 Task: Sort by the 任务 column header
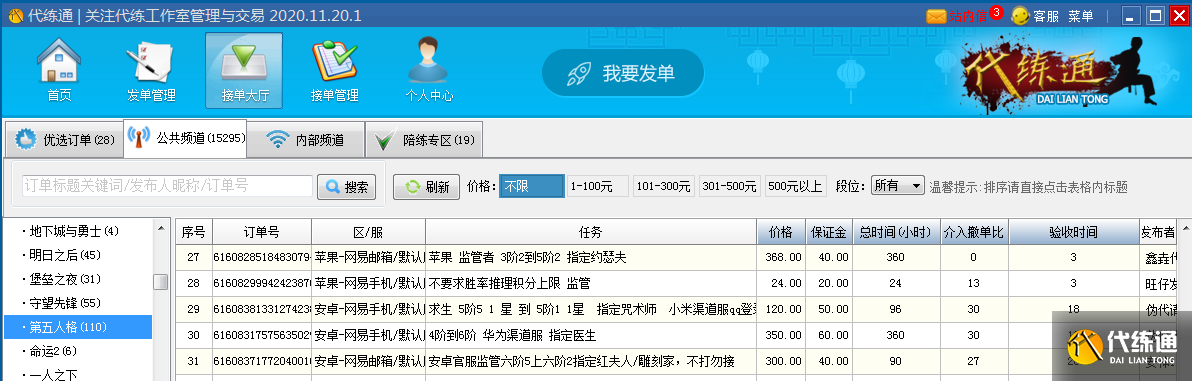click(591, 233)
